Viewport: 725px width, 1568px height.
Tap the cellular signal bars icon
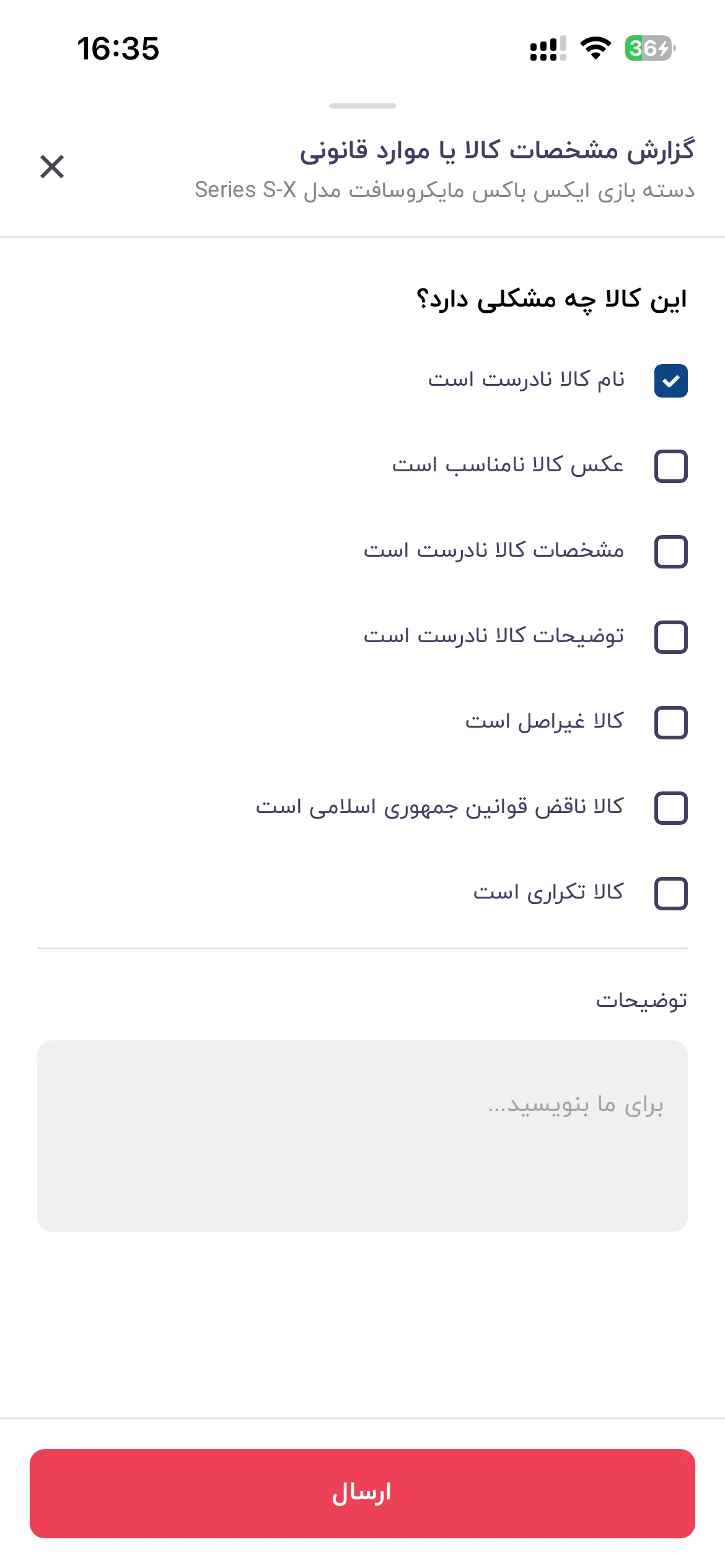(548, 48)
